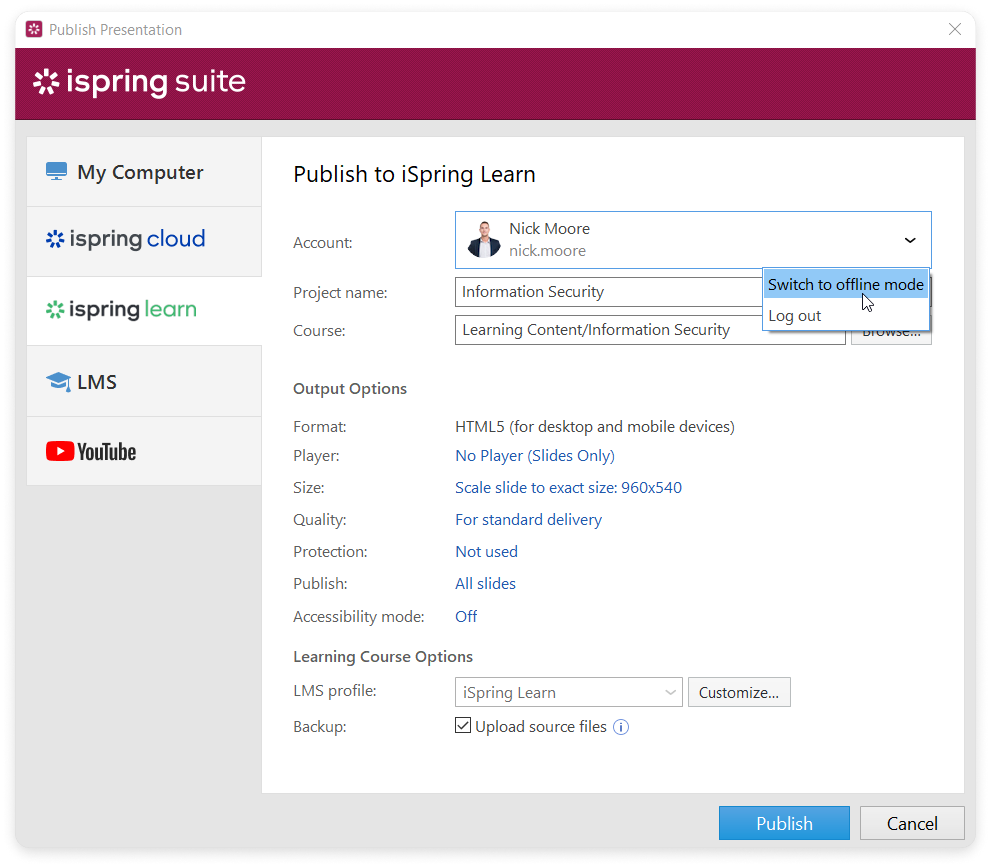This screenshot has height=867, width=991.
Task: Open the My Computer publishing tab
Action: 144,172
